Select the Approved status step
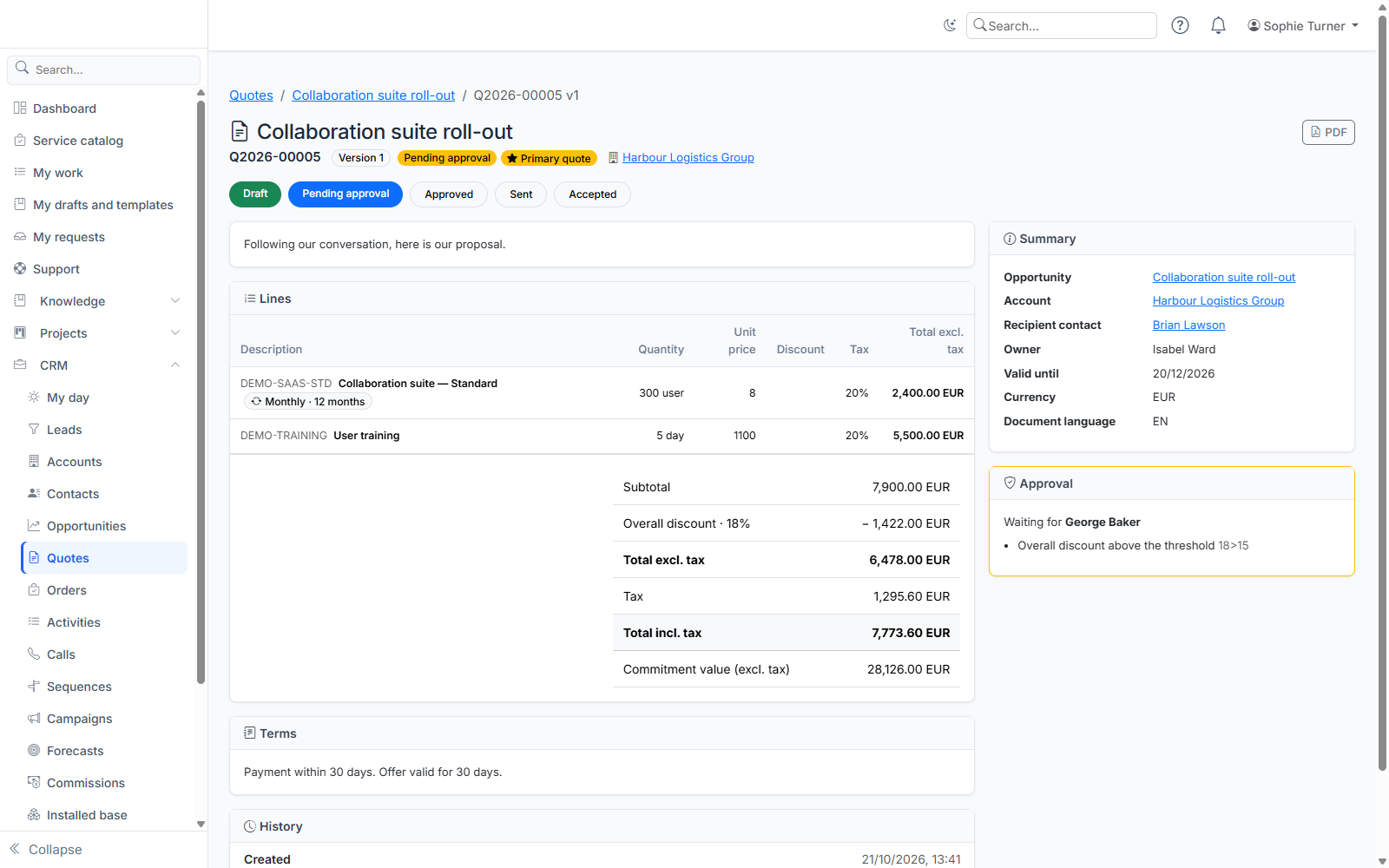Screen dimensions: 1389x868 (449, 194)
